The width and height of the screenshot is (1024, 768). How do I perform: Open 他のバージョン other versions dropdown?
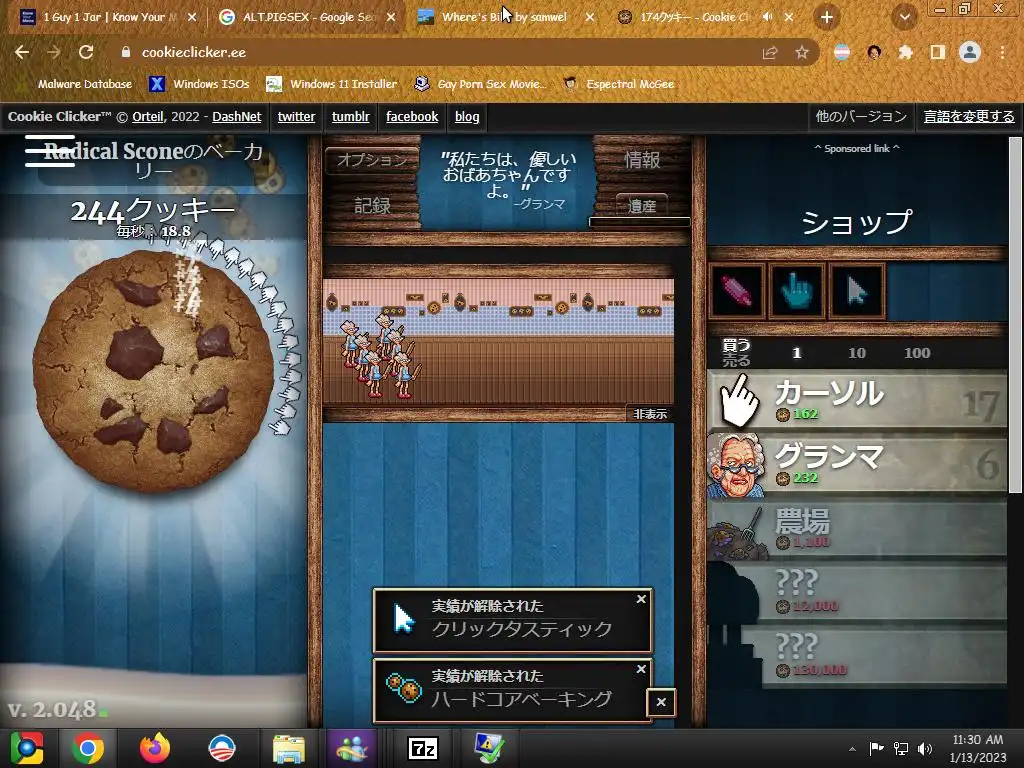861,117
